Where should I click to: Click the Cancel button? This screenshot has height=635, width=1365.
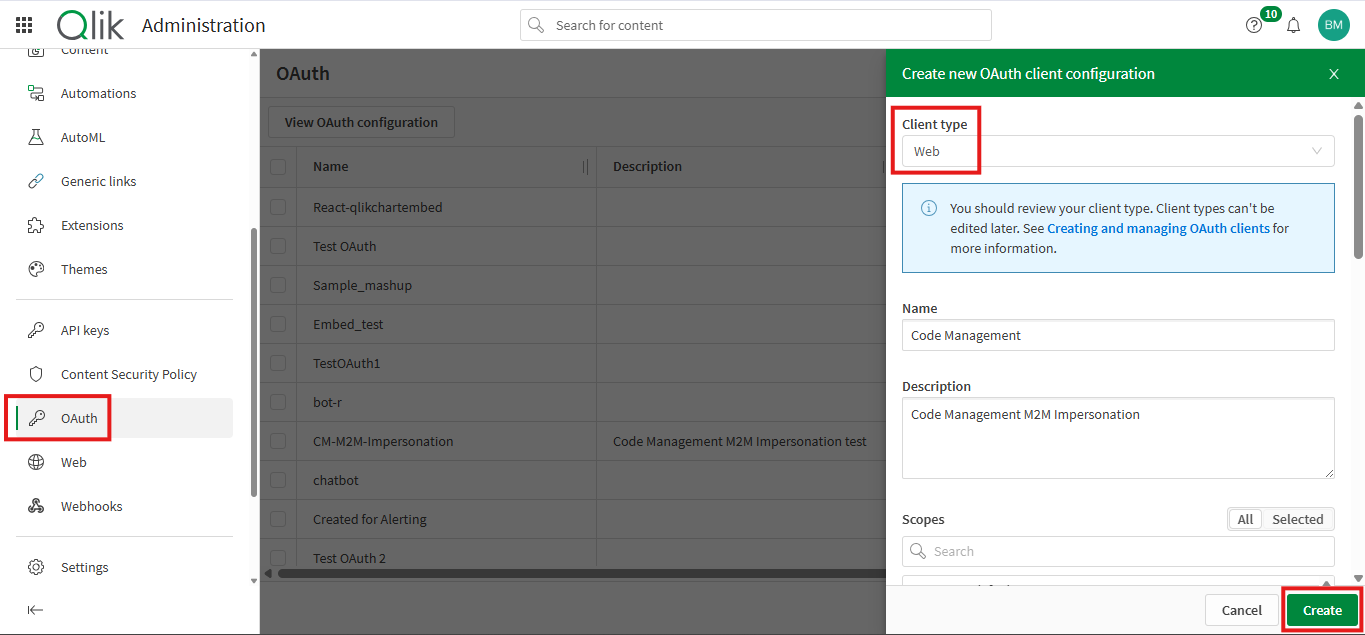[1242, 610]
